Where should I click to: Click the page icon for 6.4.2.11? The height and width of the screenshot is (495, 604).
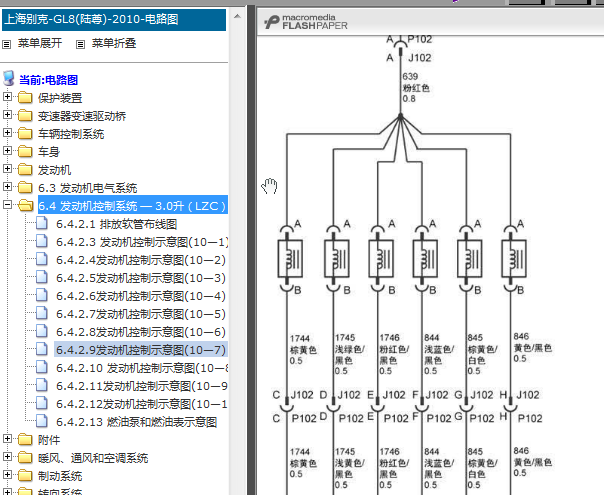click(x=42, y=385)
